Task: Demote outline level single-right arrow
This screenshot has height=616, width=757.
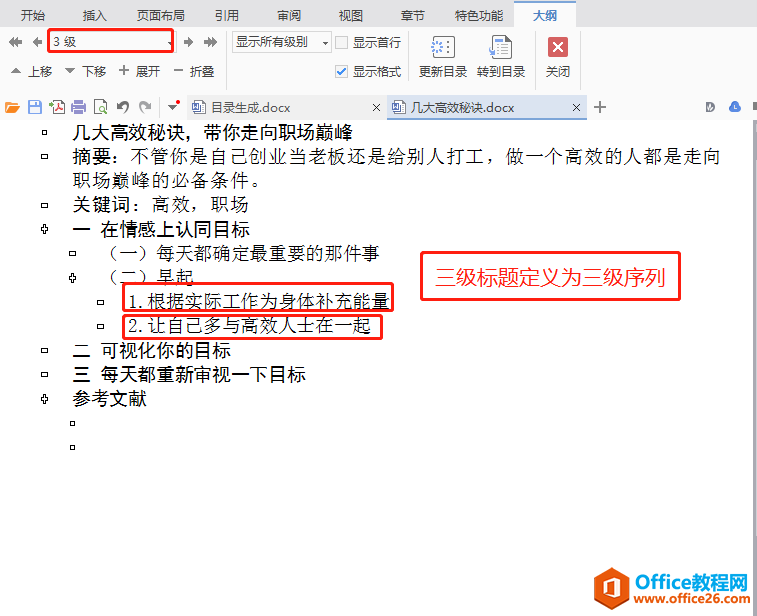Action: 188,42
